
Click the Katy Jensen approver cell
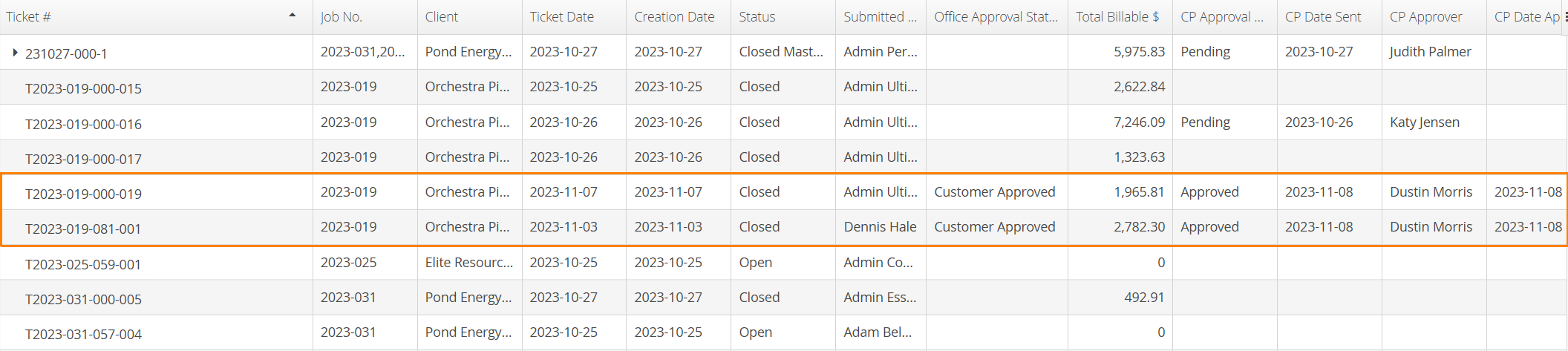(x=1425, y=122)
